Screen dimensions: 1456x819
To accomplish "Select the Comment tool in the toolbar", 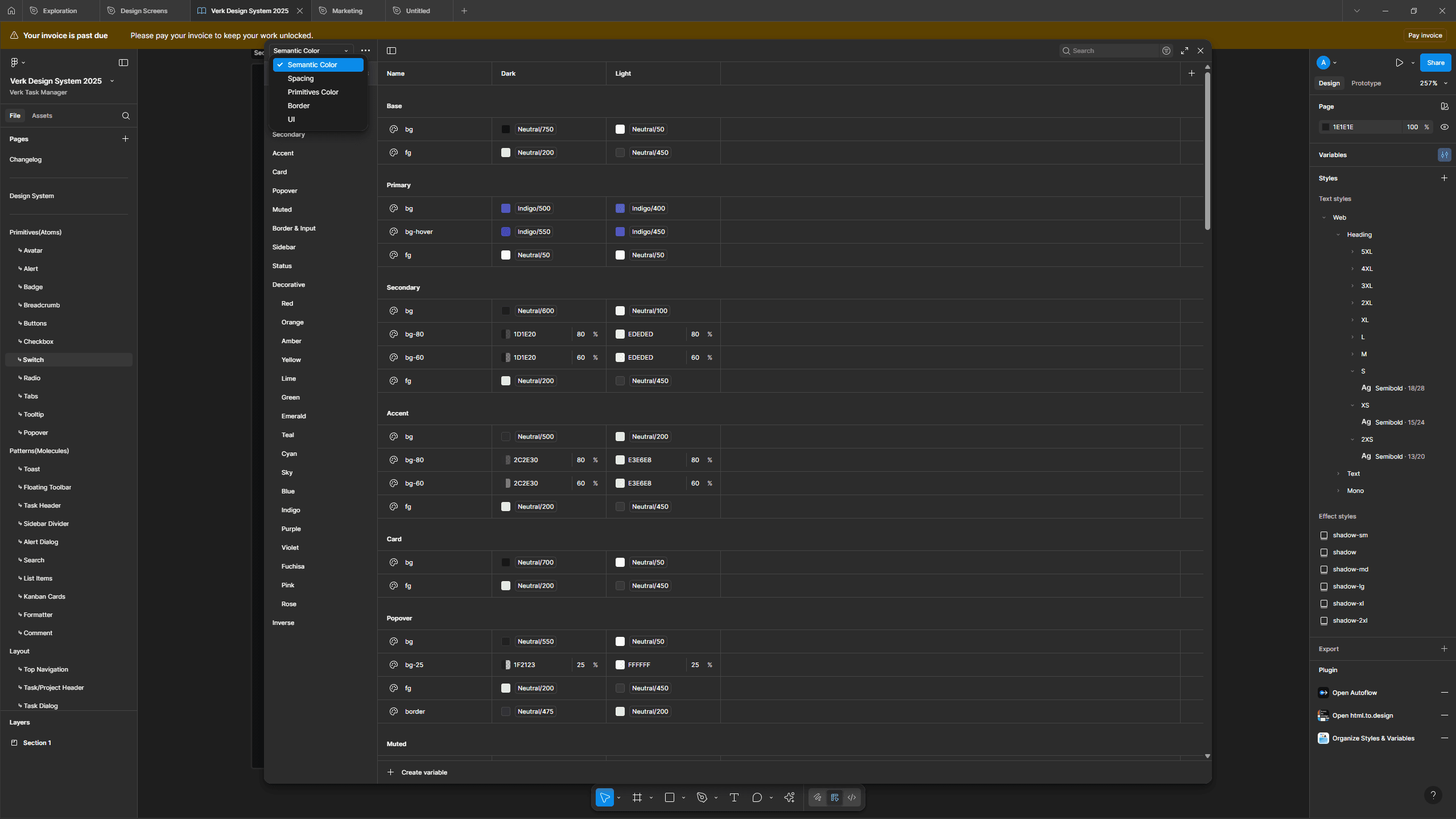I will pos(757,797).
